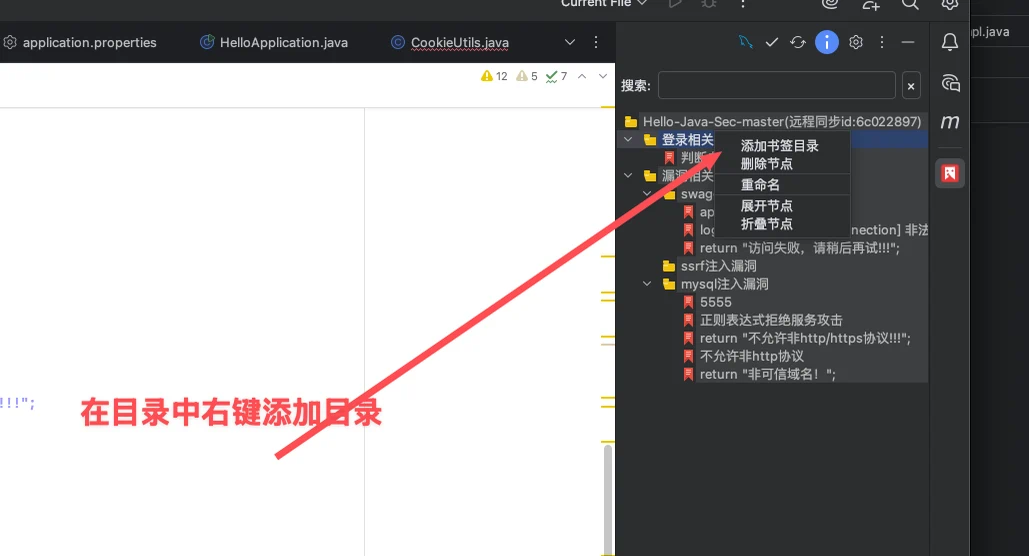
Task: Click the editor vertical scrollbar thumb
Action: point(608,499)
